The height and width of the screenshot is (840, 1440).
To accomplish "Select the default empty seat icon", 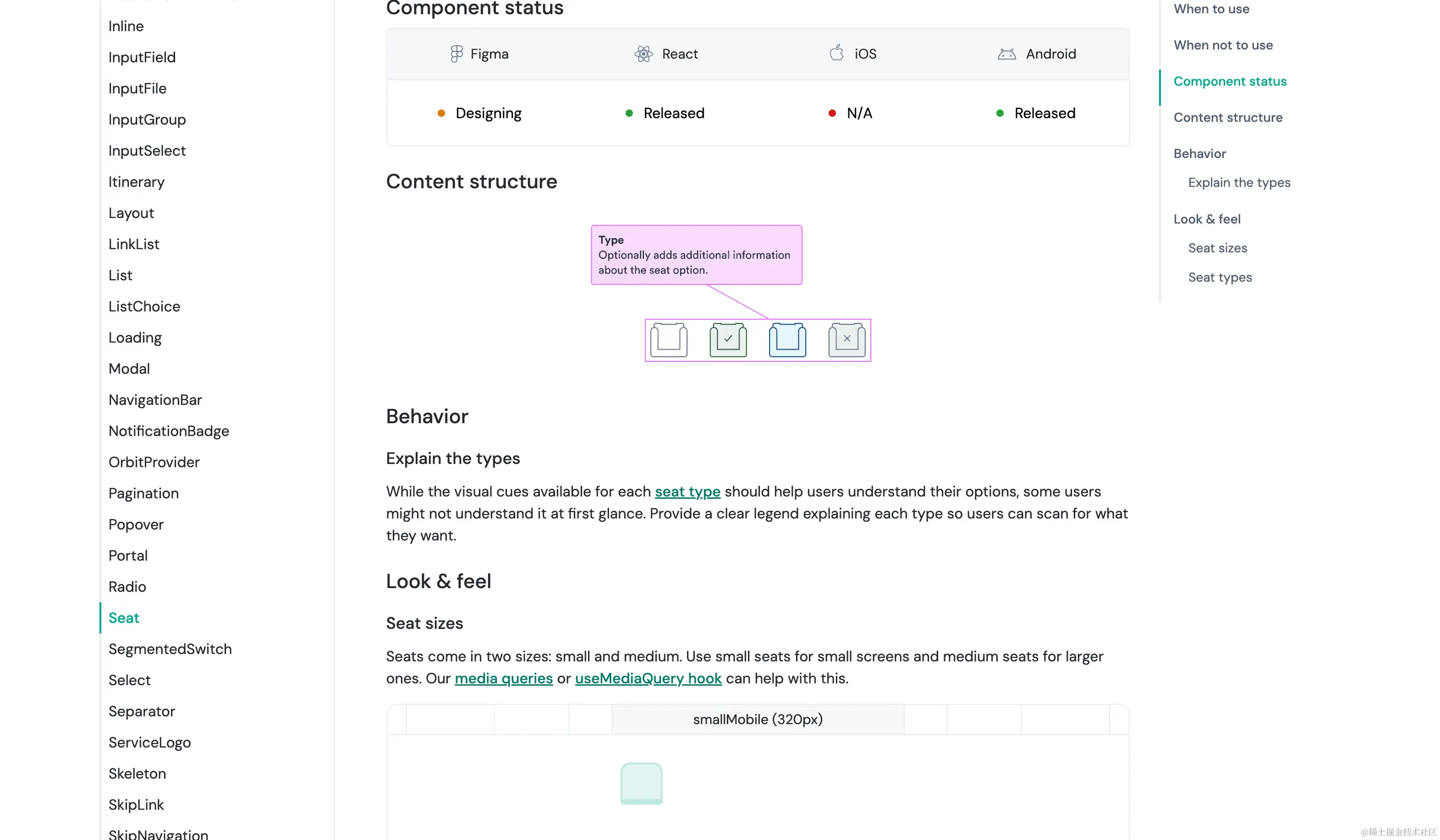I will (x=669, y=340).
